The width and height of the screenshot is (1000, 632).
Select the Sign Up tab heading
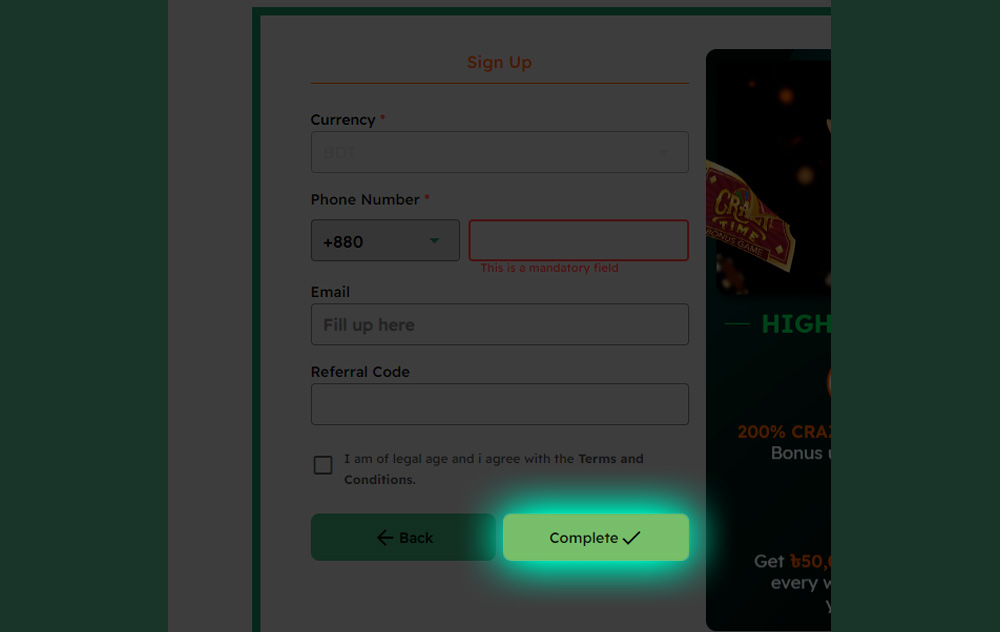pos(499,62)
